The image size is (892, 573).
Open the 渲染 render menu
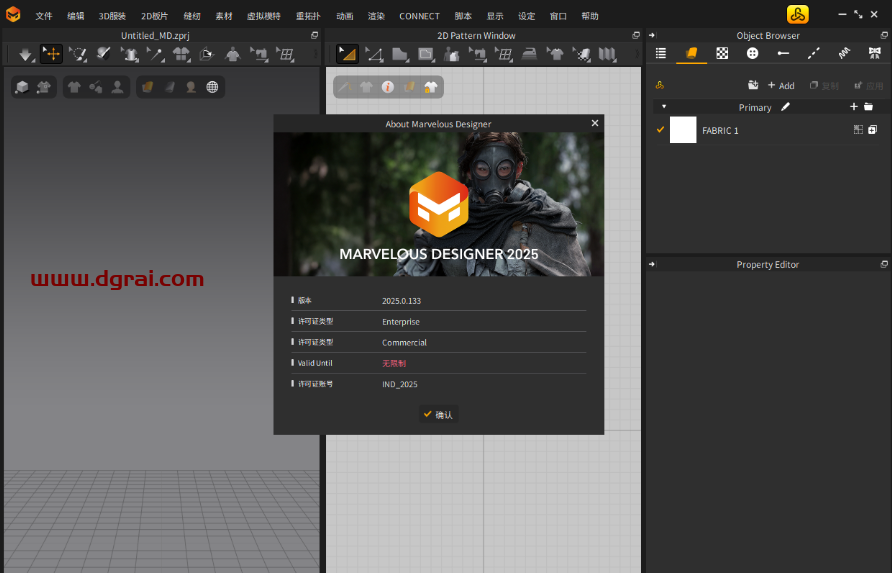click(376, 16)
